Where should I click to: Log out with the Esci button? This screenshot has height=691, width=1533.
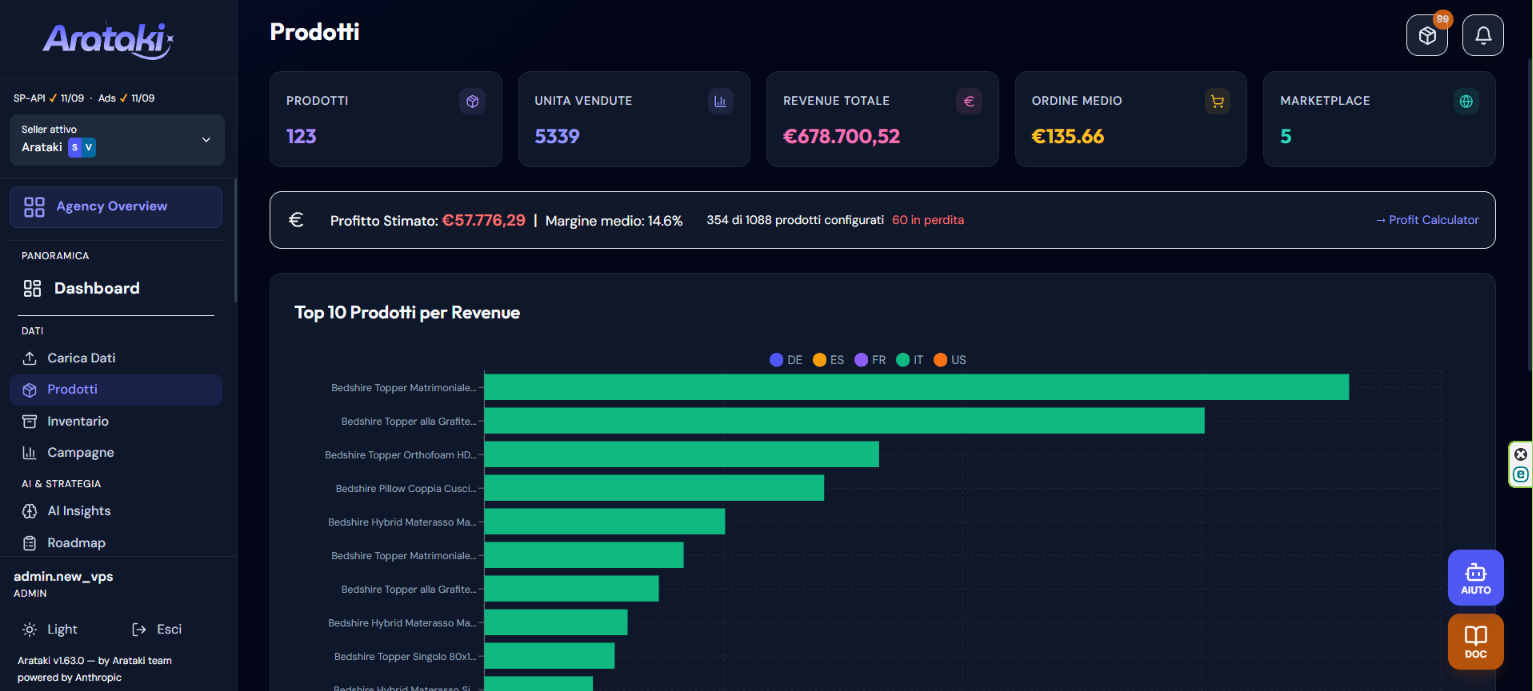[157, 629]
